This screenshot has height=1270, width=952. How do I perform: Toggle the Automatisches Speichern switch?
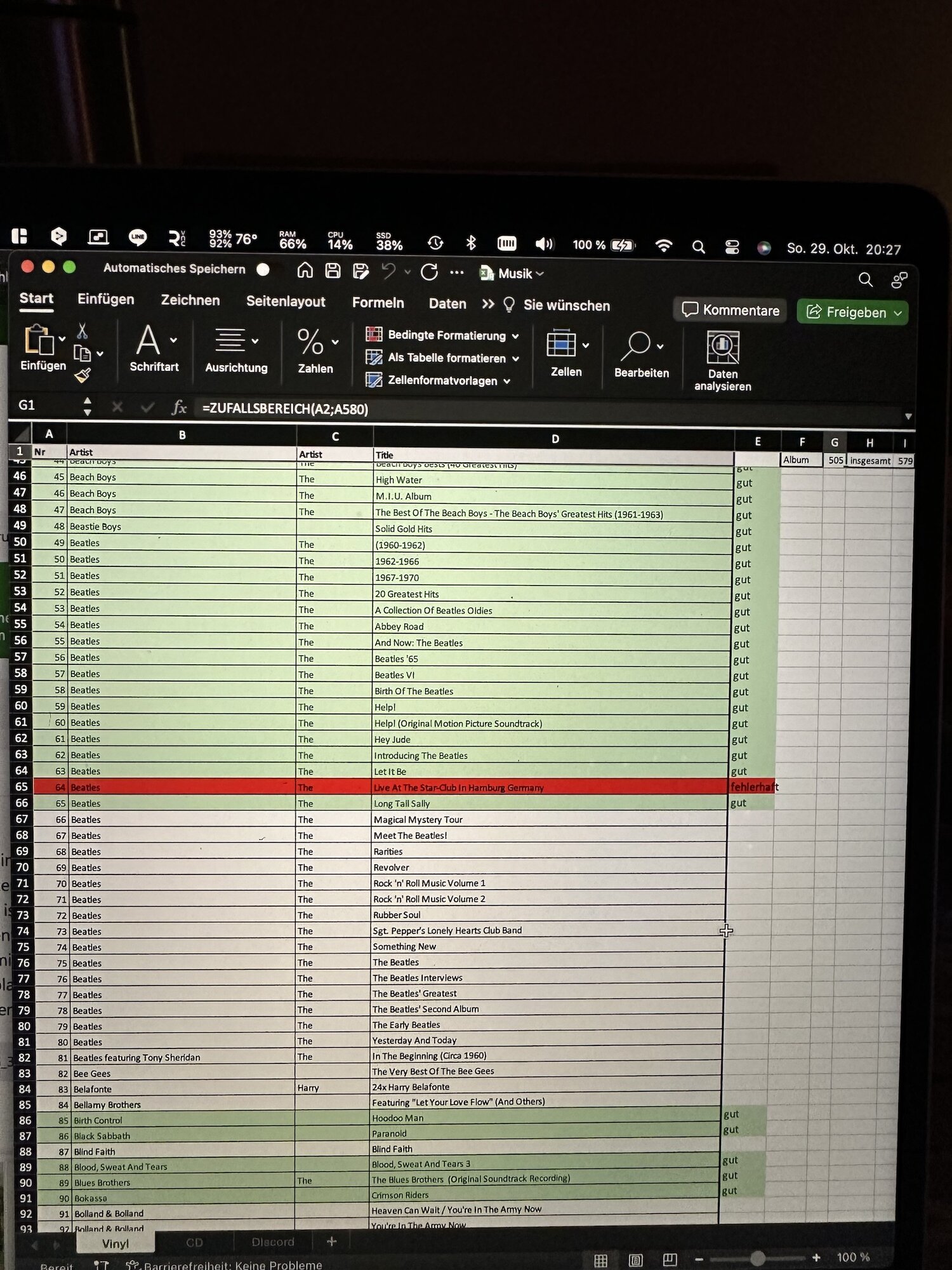tap(263, 270)
